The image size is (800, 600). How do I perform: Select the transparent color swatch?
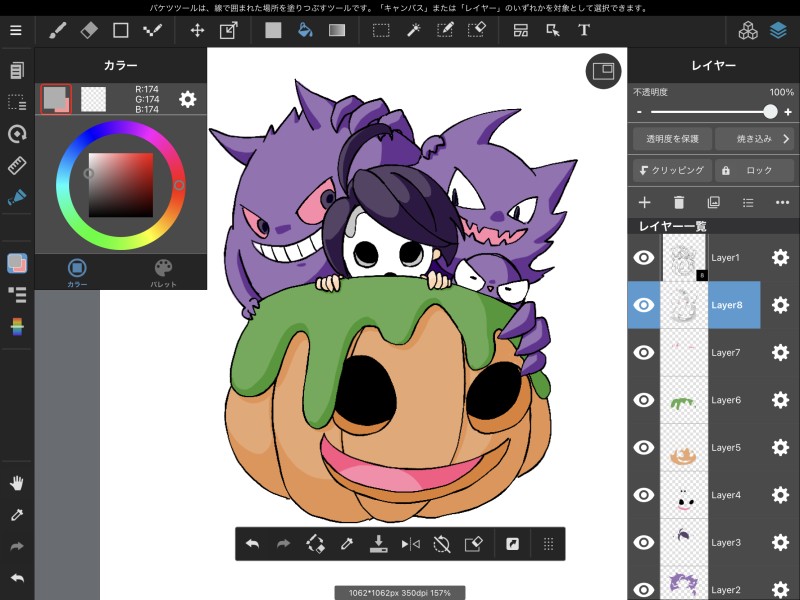tap(93, 99)
